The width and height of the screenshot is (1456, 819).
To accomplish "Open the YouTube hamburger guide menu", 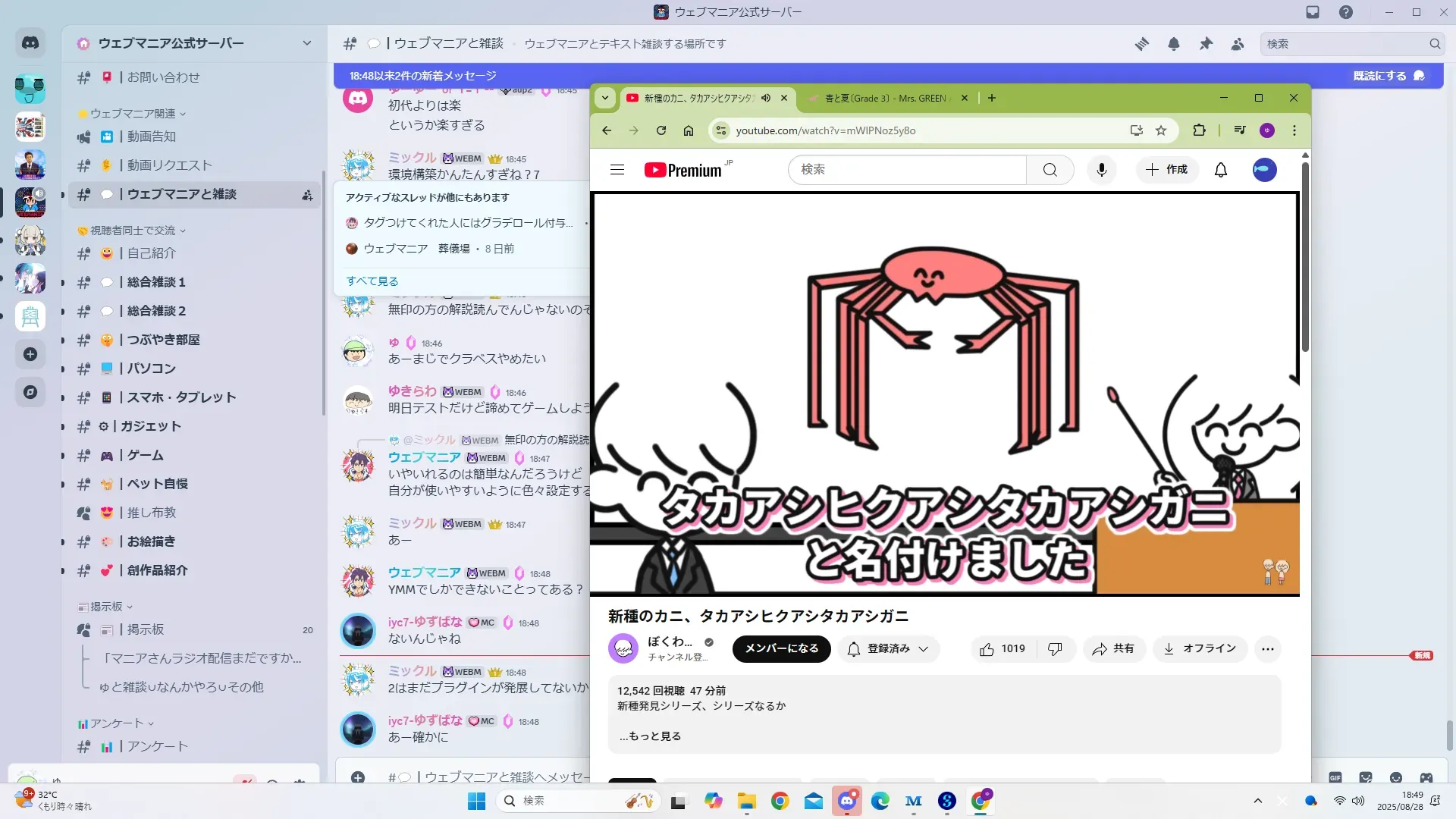I will click(617, 170).
